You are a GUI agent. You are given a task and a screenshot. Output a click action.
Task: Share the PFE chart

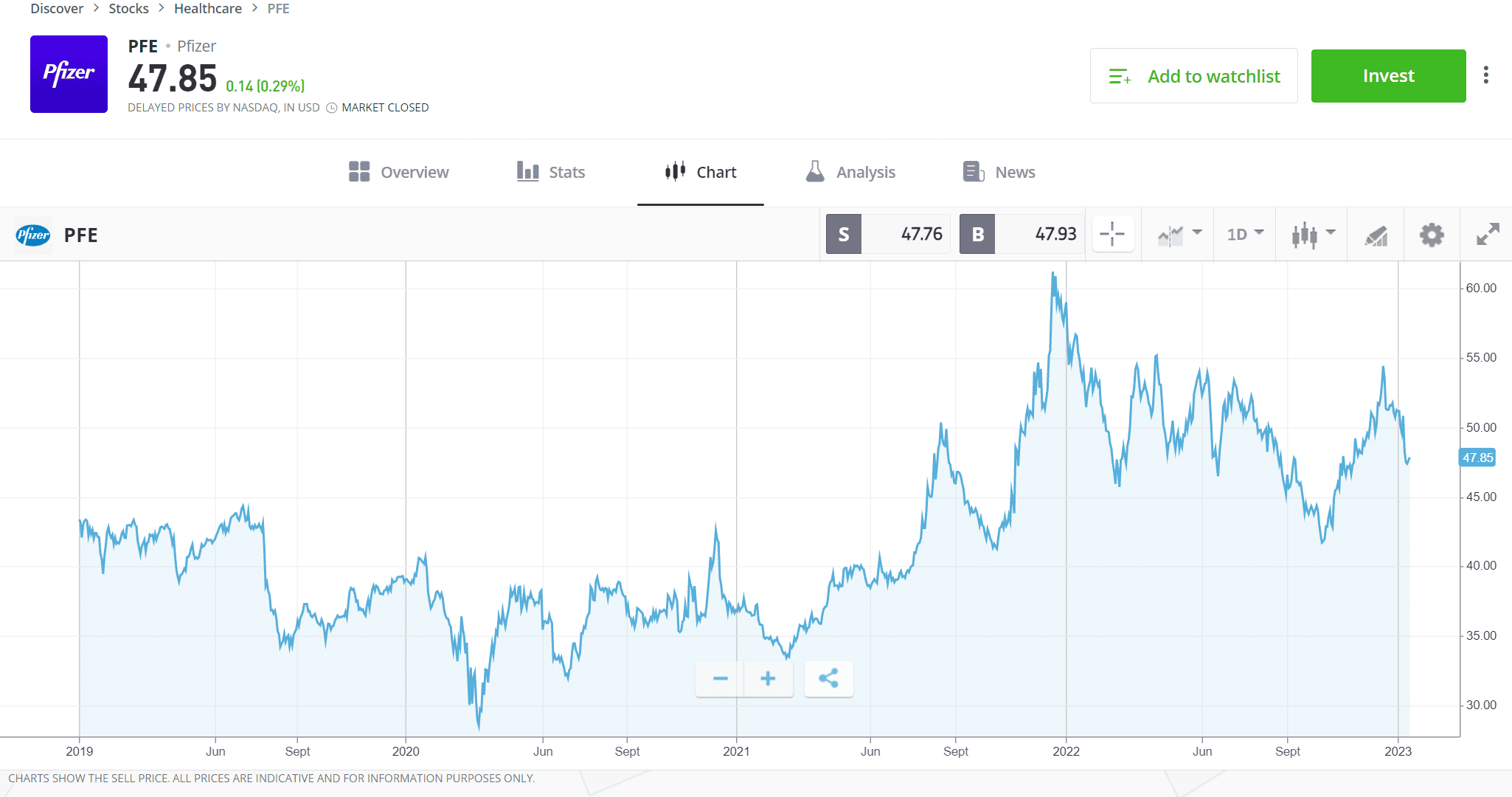pyautogui.click(x=828, y=678)
